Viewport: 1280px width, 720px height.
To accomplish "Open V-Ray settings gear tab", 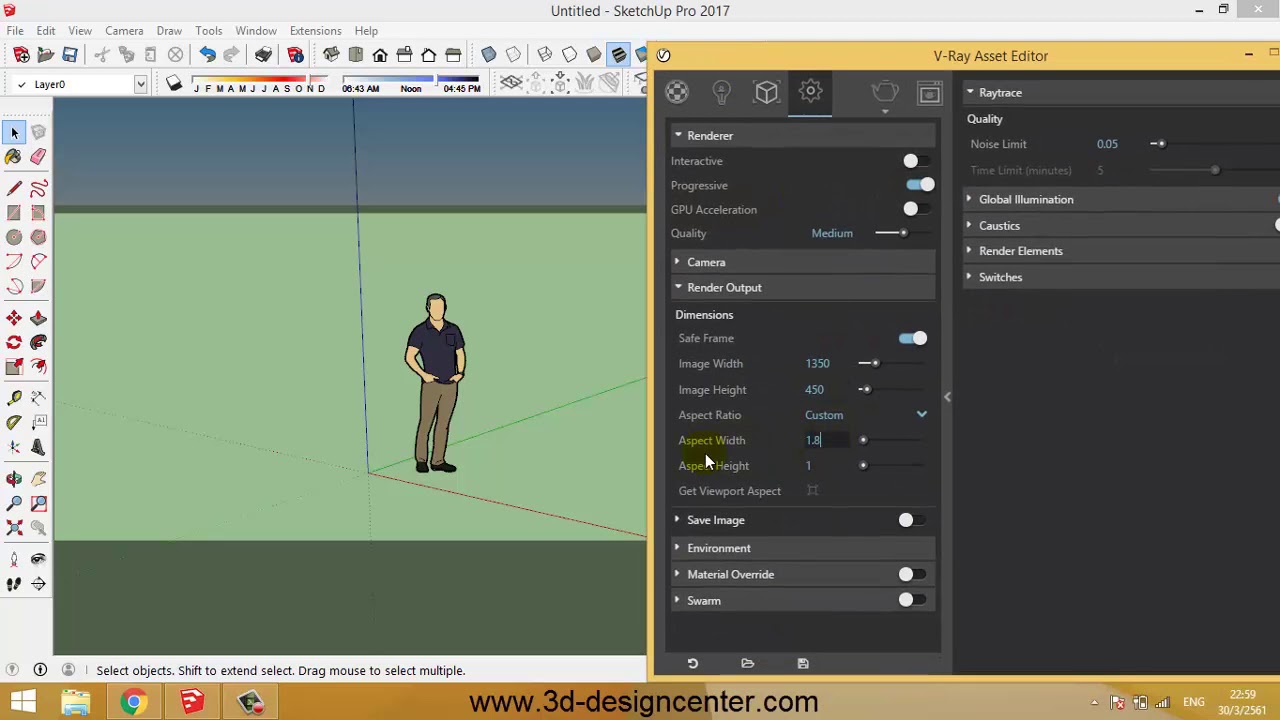I will coord(810,92).
